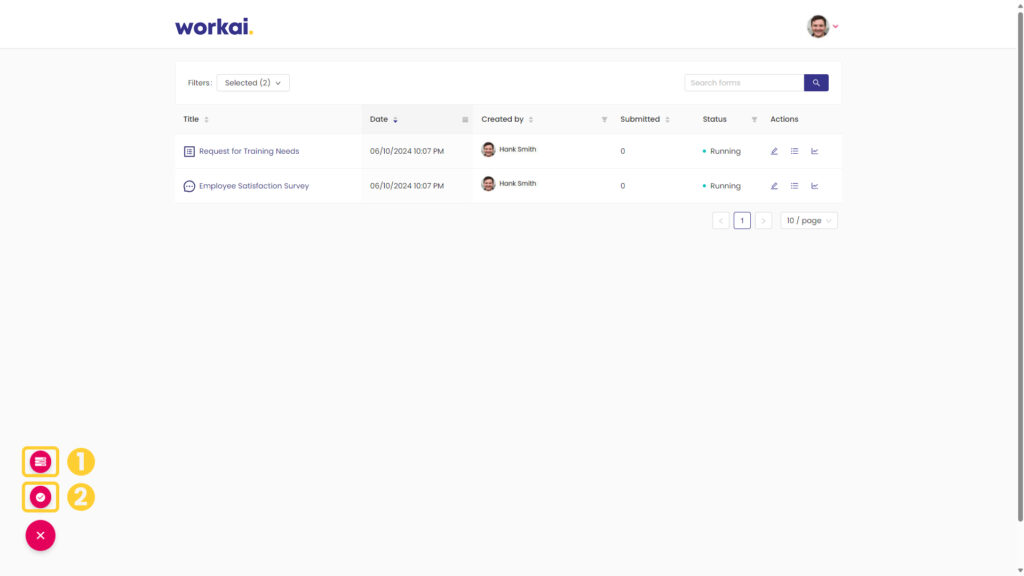
Task: Focus the Search forms input field
Action: [744, 82]
